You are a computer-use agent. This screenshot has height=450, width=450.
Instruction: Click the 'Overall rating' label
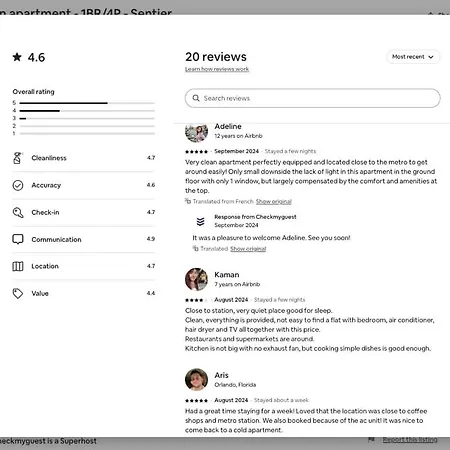pos(33,92)
